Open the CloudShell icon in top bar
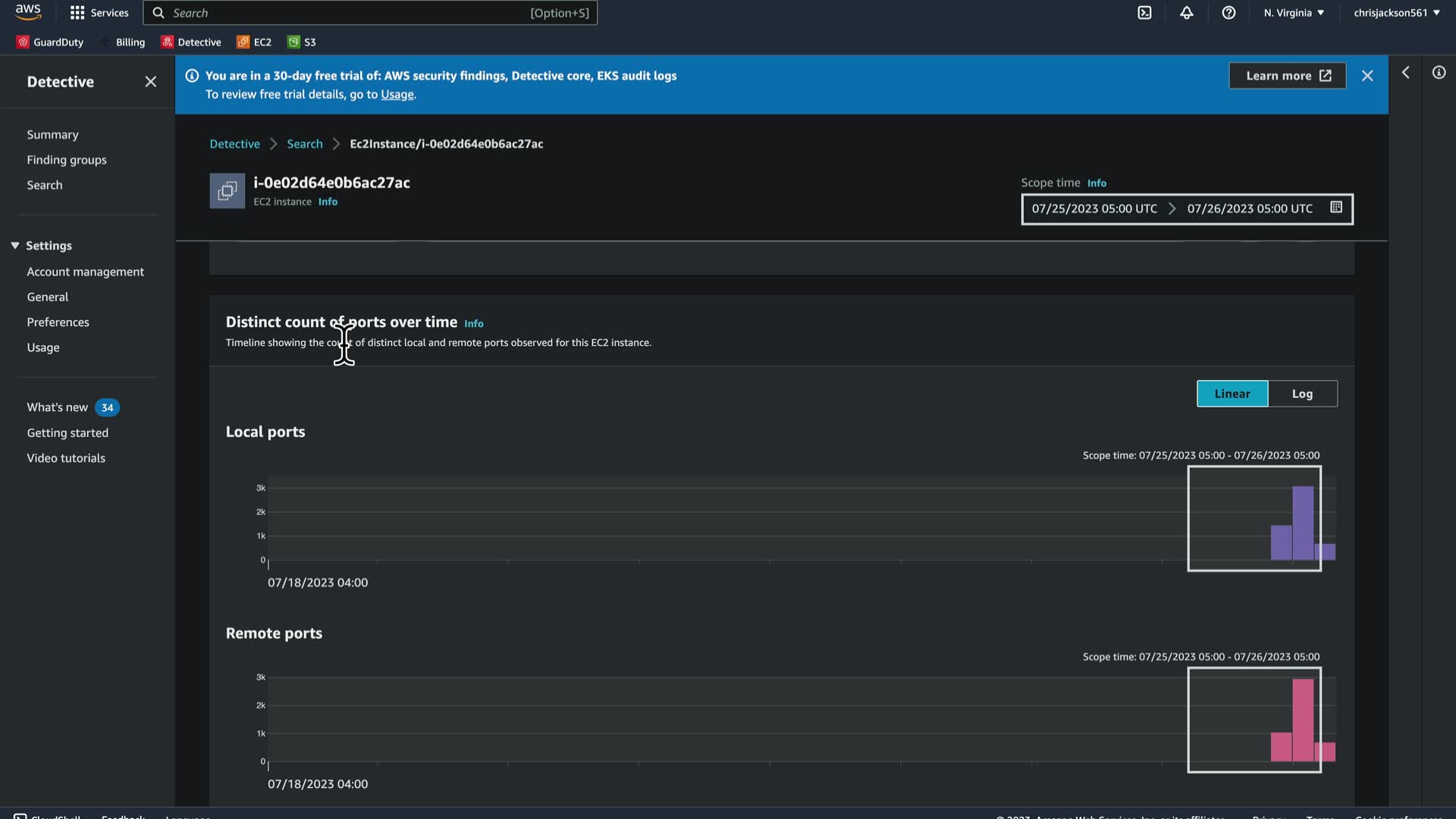This screenshot has width=1456, height=819. 1144,13
